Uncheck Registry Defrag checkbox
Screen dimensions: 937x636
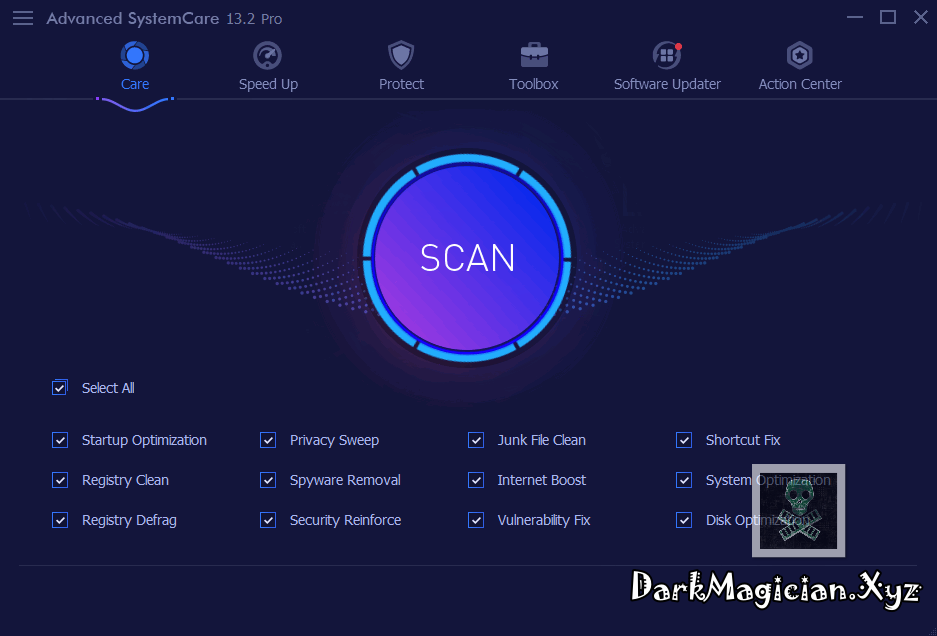[60, 521]
